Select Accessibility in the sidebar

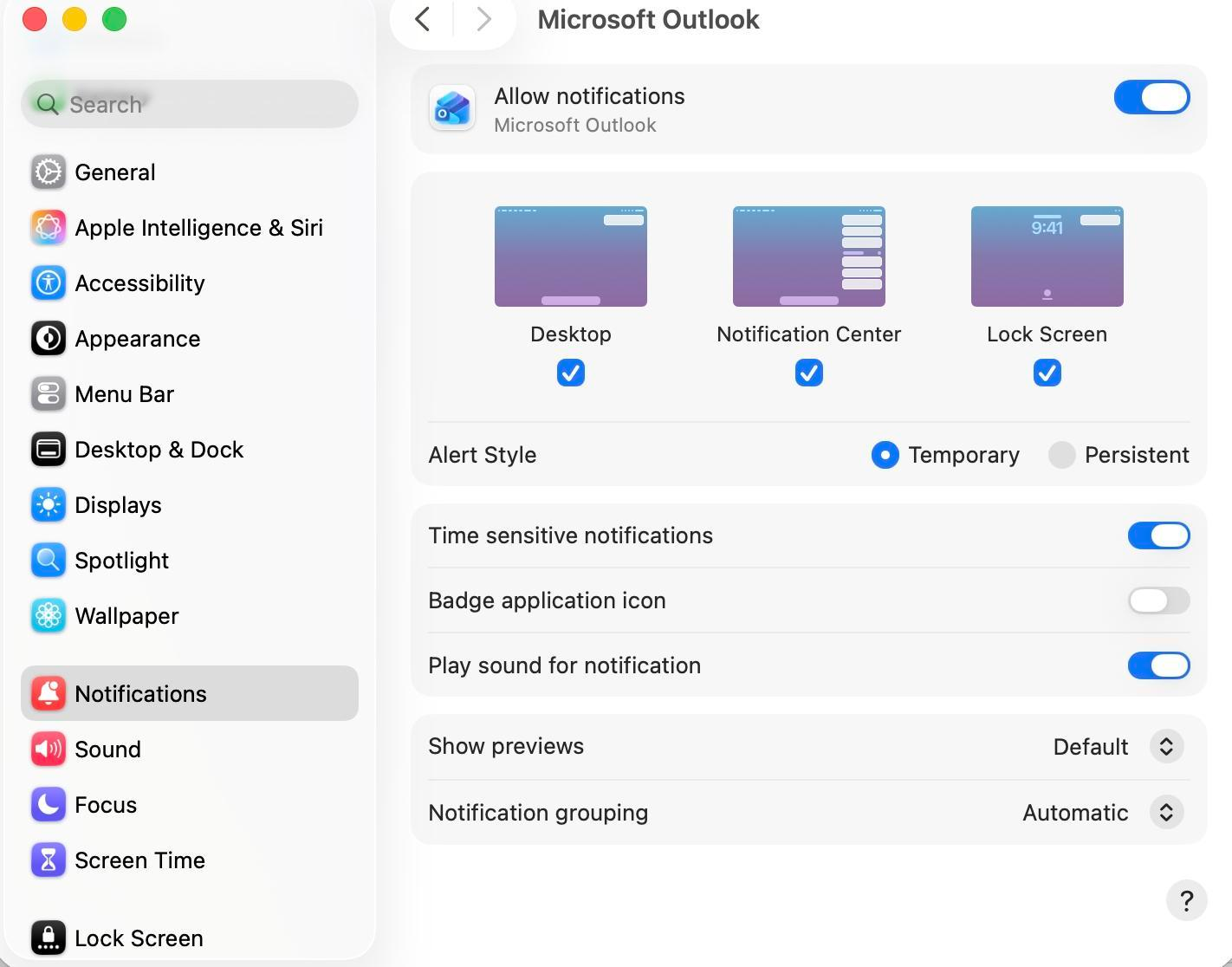(190, 283)
